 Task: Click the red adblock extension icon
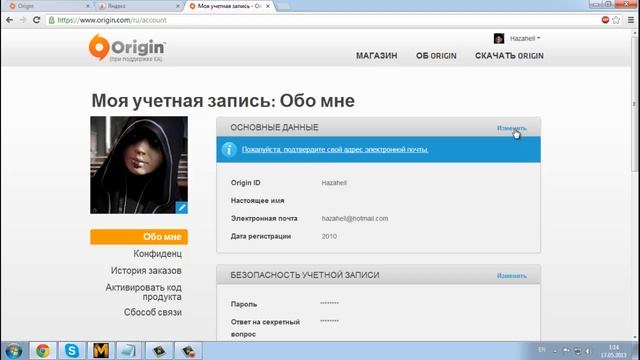[605, 20]
